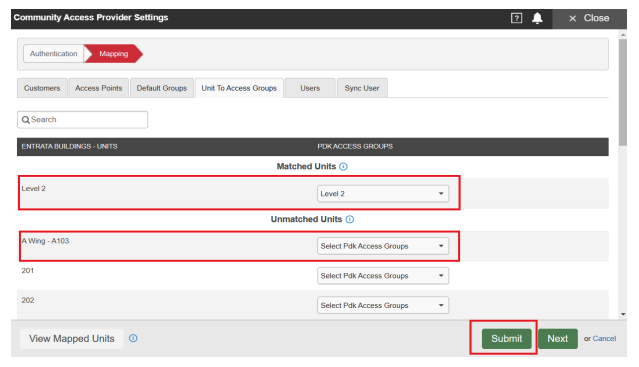Click the green Submit button
639x367 pixels.
coord(507,338)
